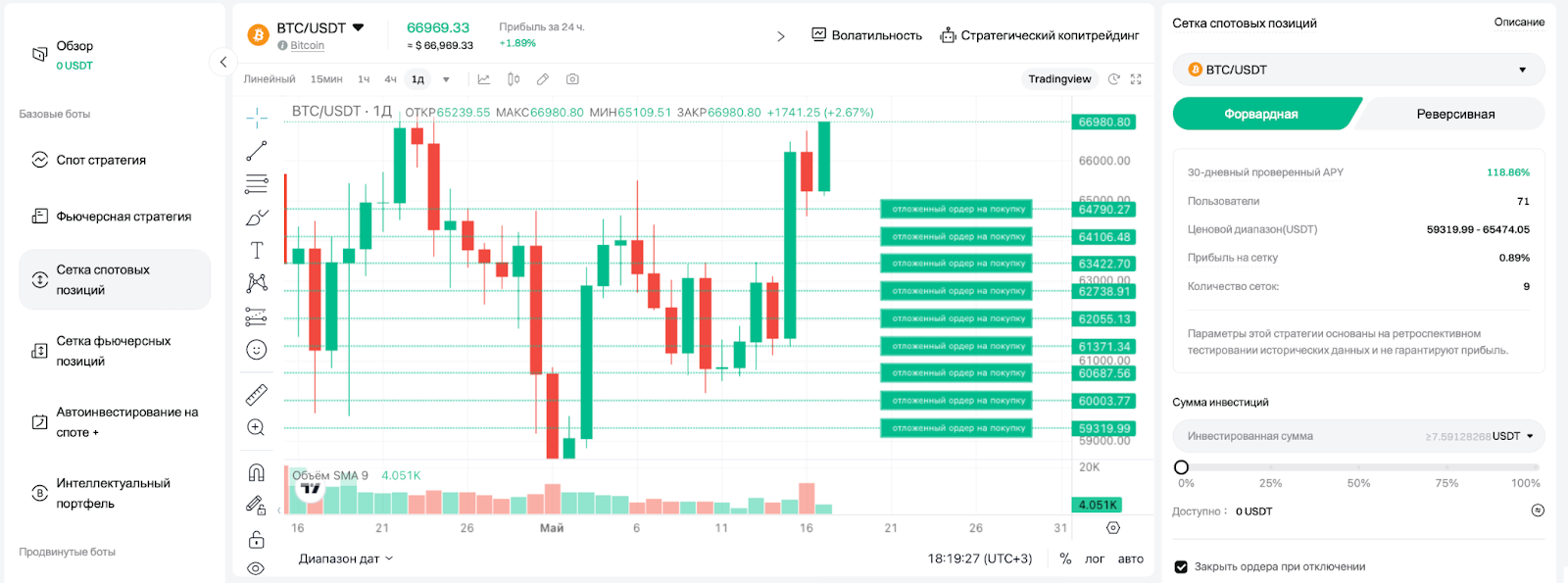Open the chart patterns tool
The width and height of the screenshot is (1568, 583).
257,283
